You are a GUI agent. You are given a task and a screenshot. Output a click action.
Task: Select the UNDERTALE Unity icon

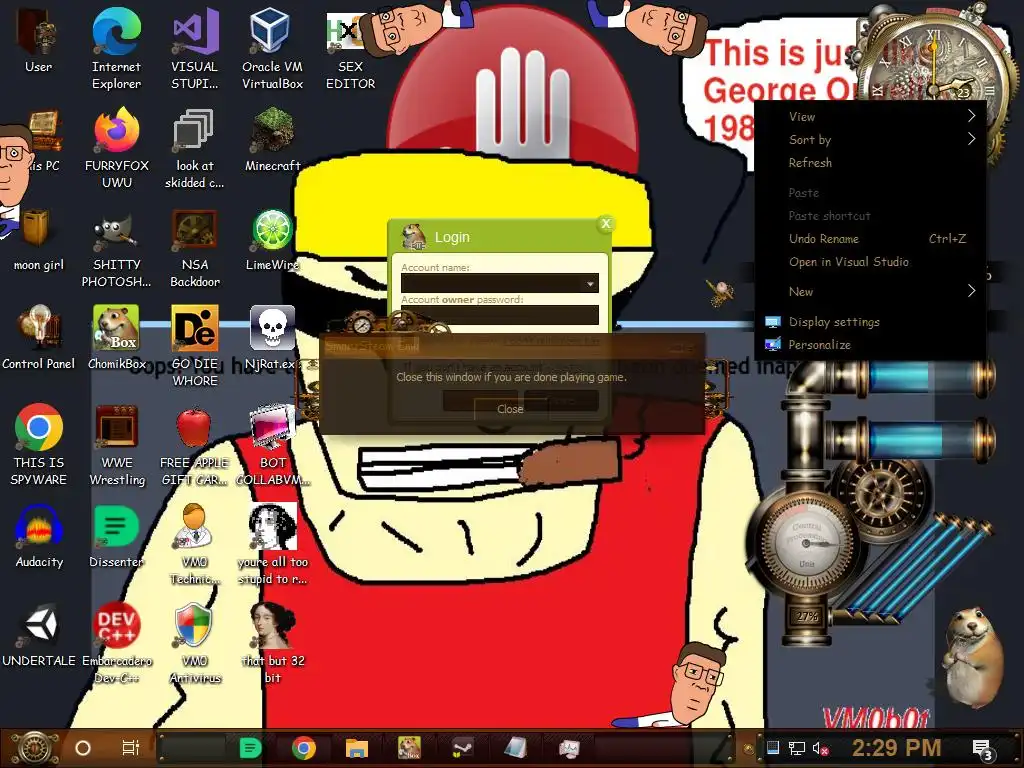coord(38,635)
